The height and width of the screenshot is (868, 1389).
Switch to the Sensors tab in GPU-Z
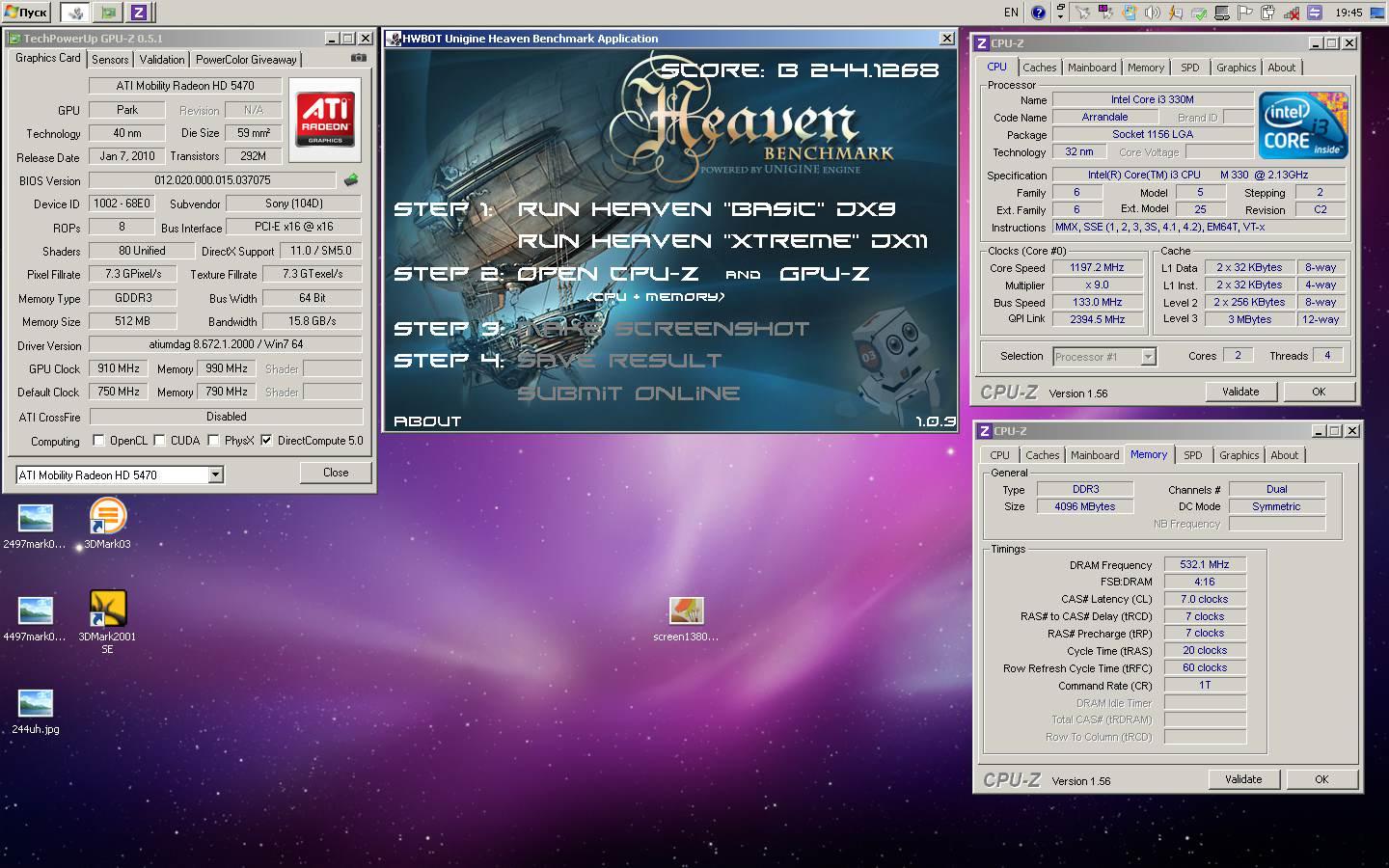110,60
